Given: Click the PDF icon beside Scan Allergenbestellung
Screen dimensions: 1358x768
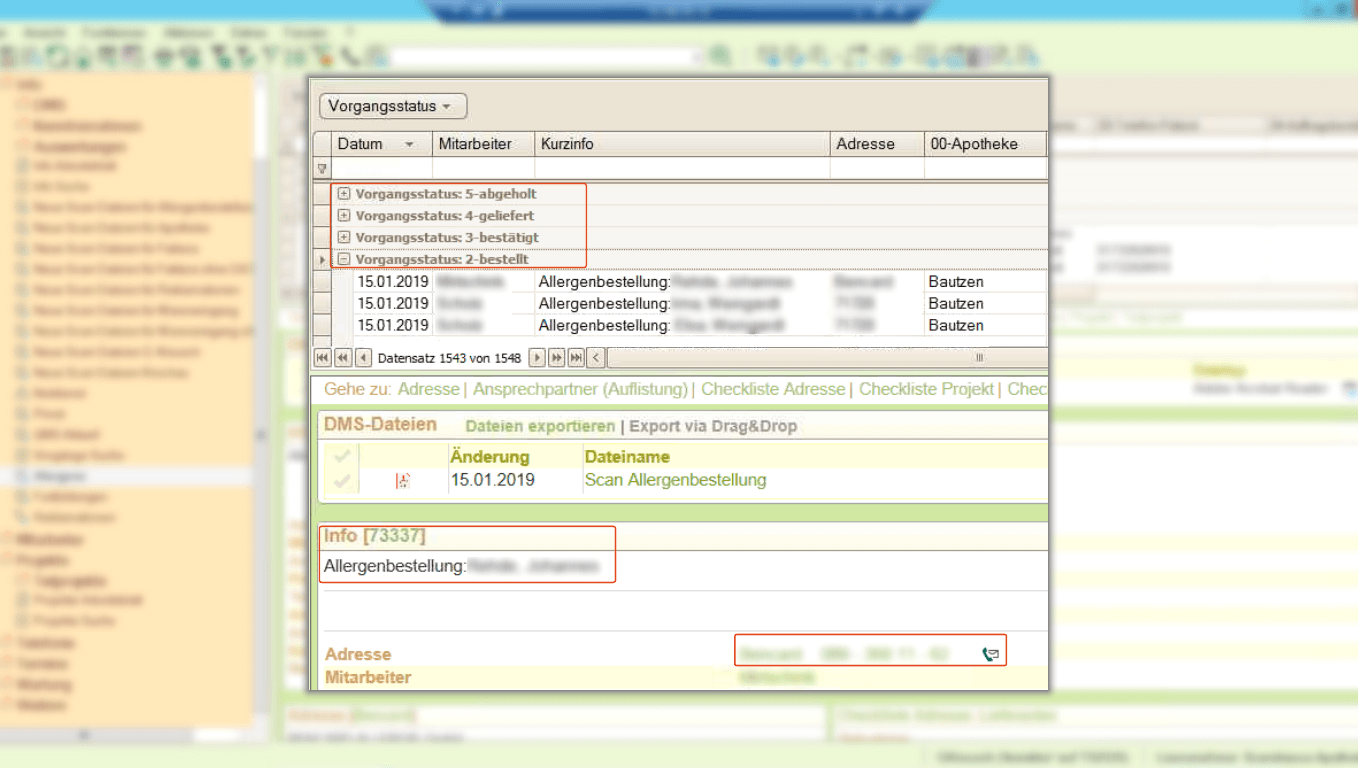Looking at the screenshot, I should tap(403, 481).
